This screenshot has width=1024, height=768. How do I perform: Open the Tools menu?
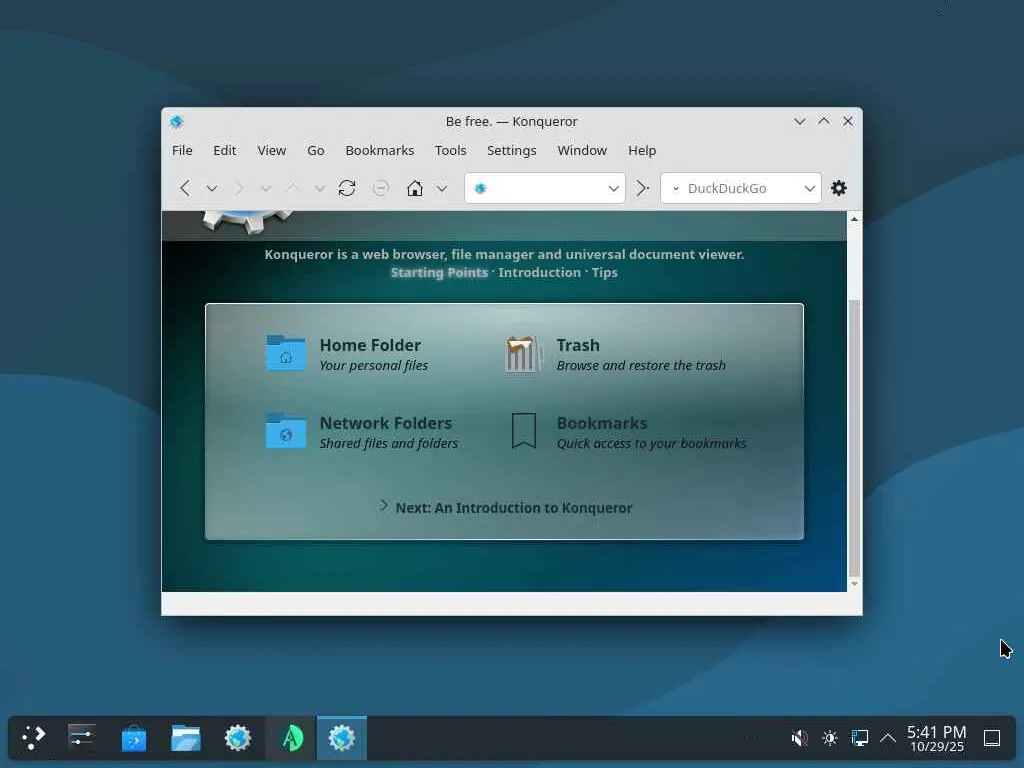[451, 150]
